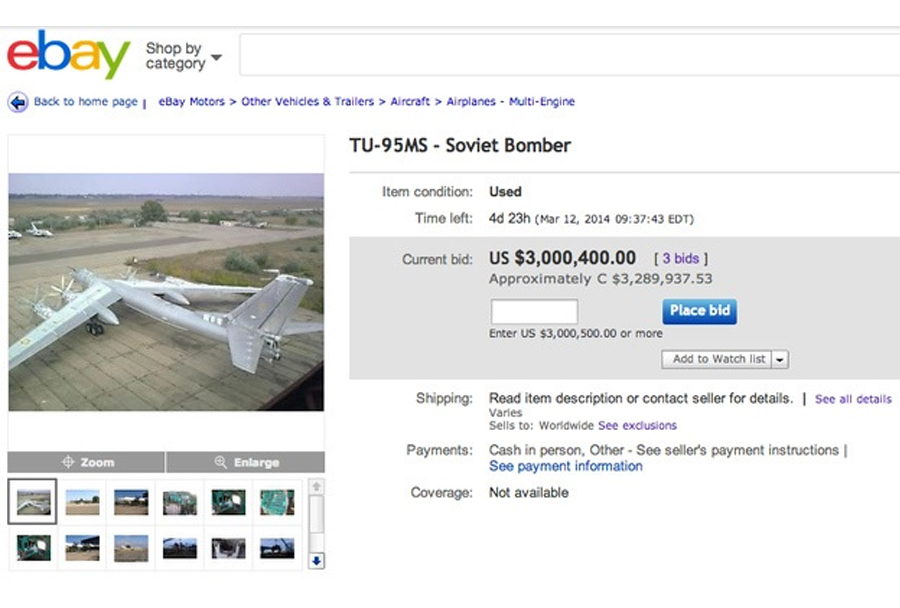Click See payment information link
Image resolution: width=900 pixels, height=608 pixels.
click(x=565, y=467)
